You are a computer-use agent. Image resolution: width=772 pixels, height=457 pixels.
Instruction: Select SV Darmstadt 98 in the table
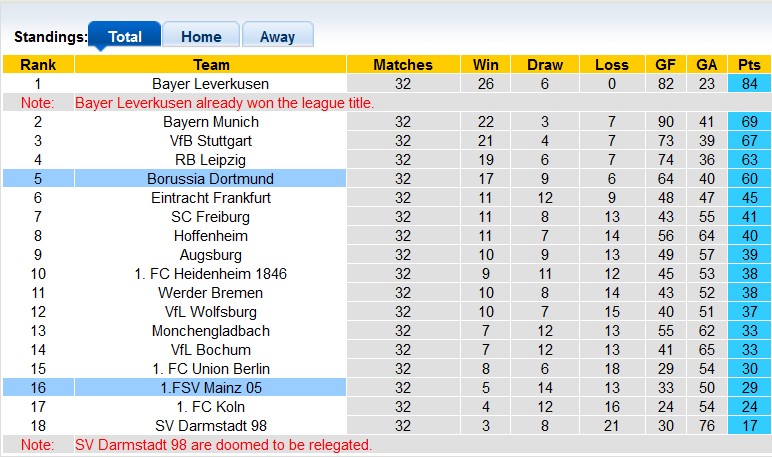[x=210, y=426]
